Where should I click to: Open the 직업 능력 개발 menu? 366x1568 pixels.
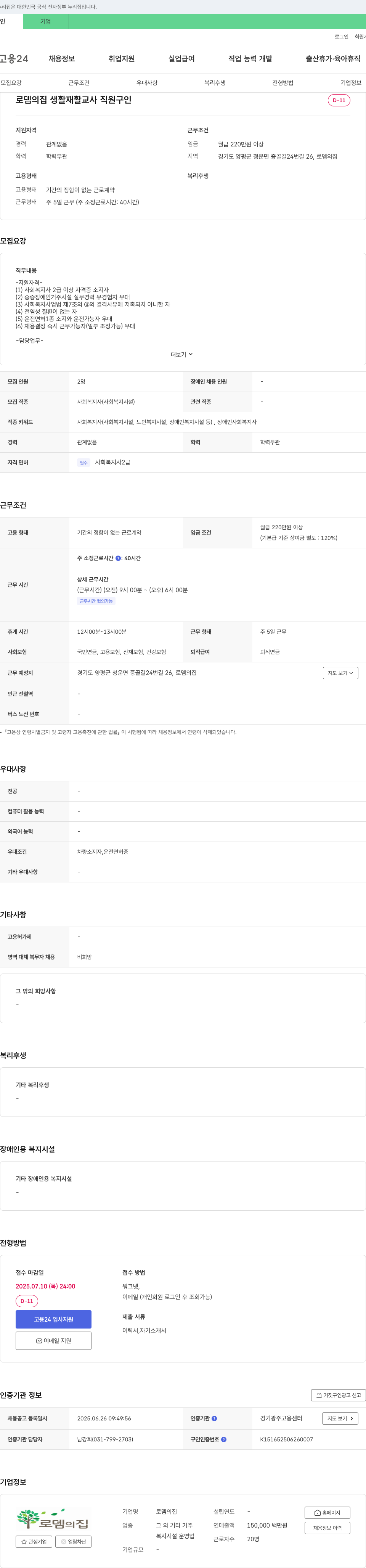(250, 58)
